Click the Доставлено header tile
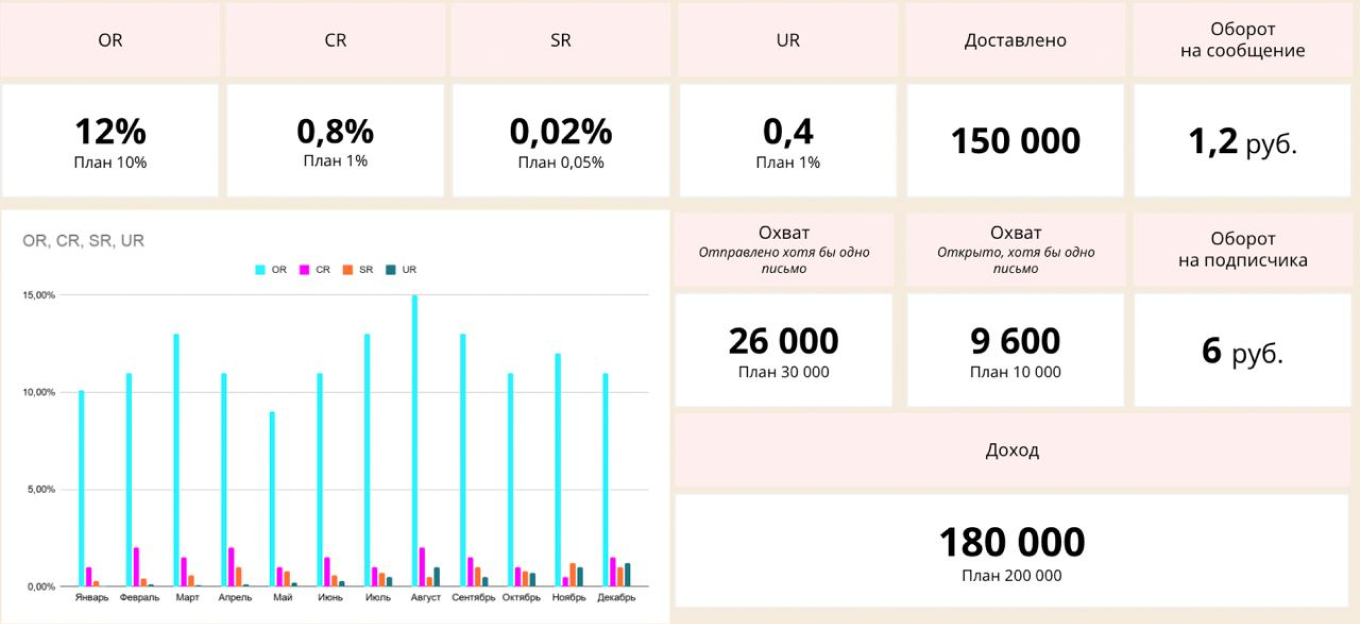Image resolution: width=1360 pixels, height=624 pixels. coord(1015,41)
